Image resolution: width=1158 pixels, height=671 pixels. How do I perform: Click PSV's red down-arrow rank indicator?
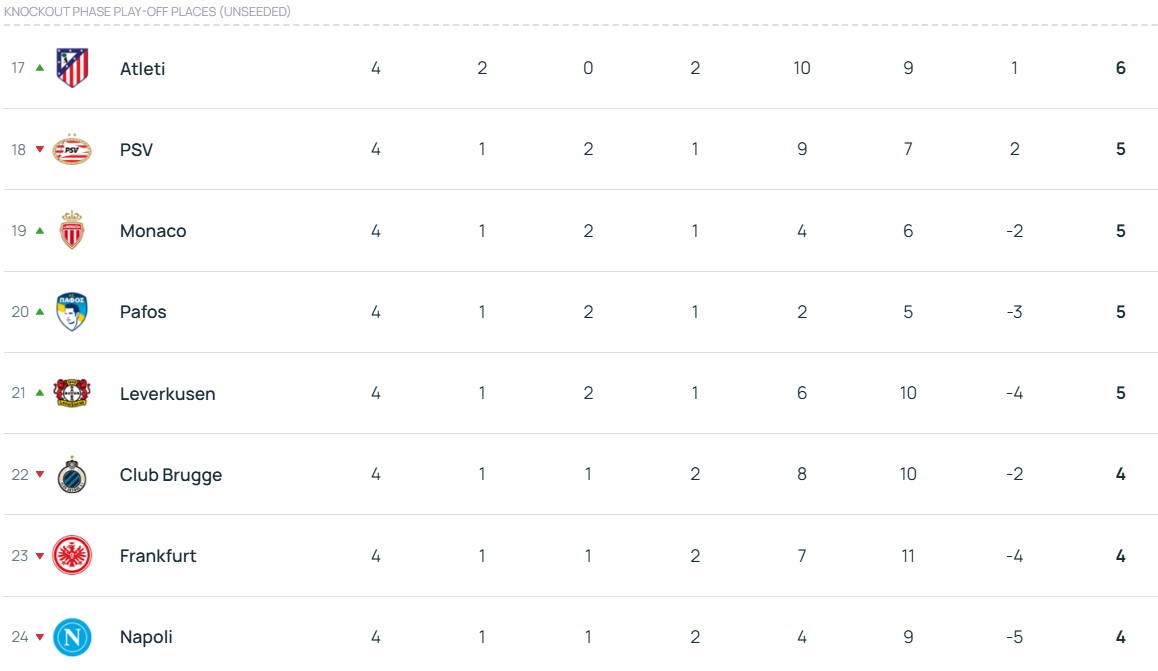pyautogui.click(x=40, y=149)
